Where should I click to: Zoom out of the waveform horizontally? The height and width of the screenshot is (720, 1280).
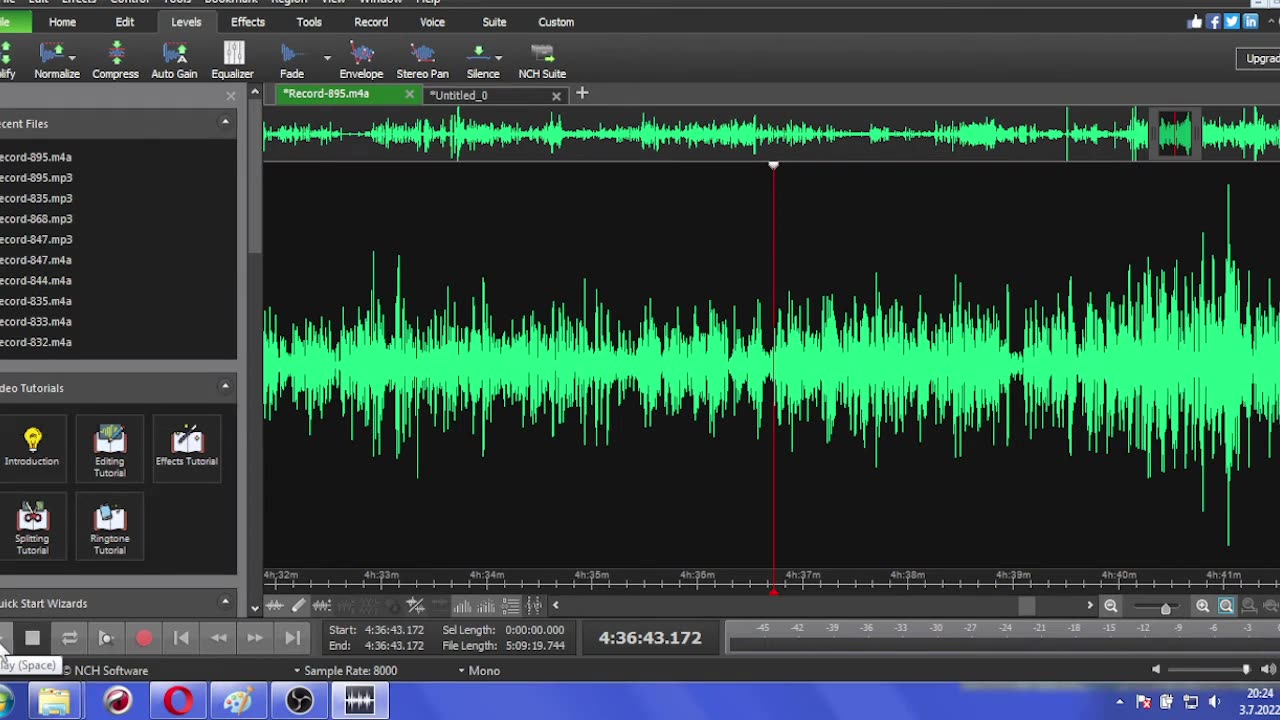point(1110,606)
